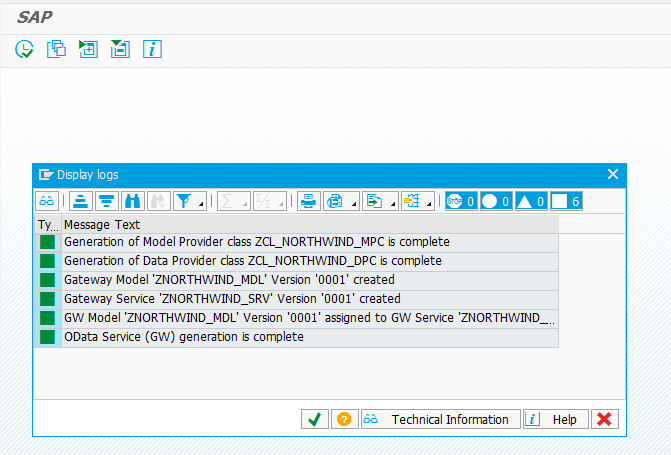Click the orange question mark icon
The height and width of the screenshot is (455, 671).
344,420
